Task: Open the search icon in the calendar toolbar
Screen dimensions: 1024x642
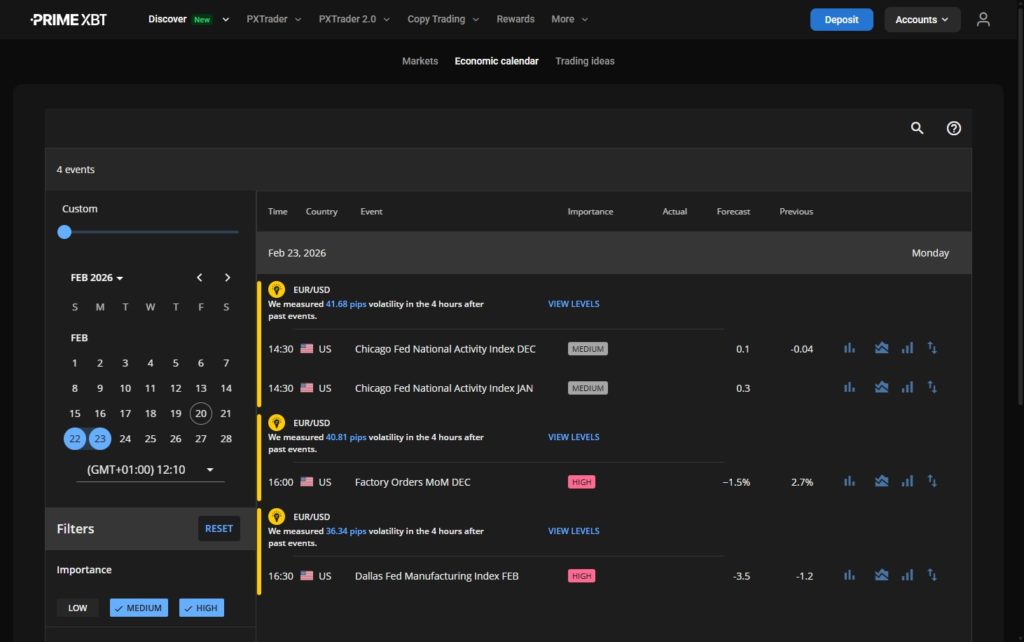Action: coord(917,128)
